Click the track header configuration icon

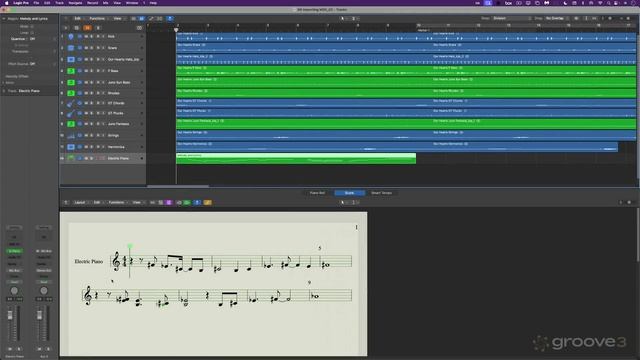139,28
